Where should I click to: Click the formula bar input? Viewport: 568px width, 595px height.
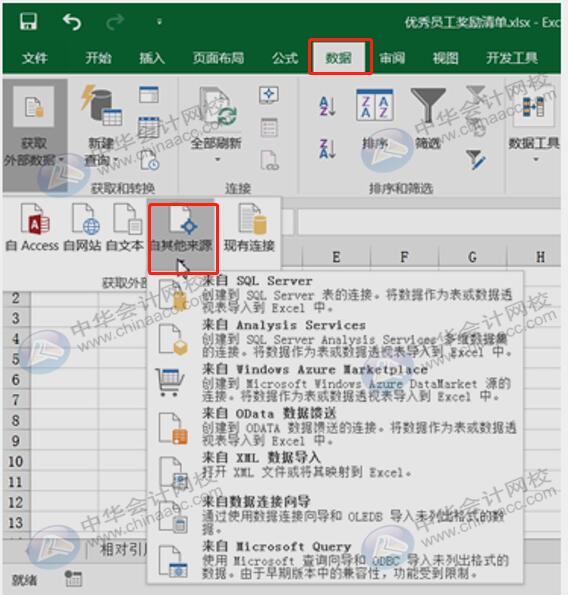tap(429, 222)
